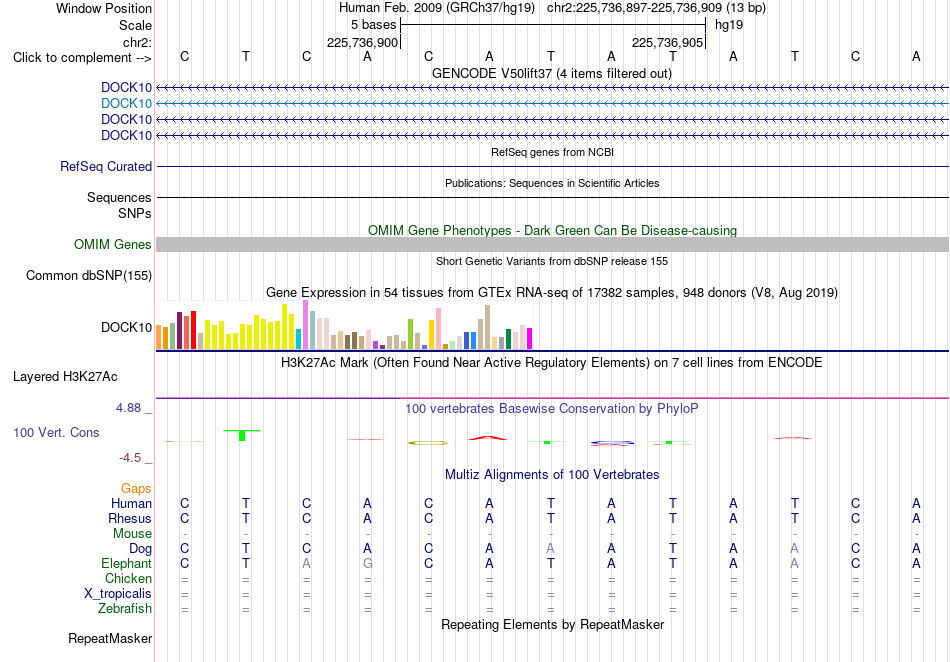This screenshot has height=662, width=950.
Task: Click 'RefSeq genes from NCBI' title
Action: click(x=552, y=152)
